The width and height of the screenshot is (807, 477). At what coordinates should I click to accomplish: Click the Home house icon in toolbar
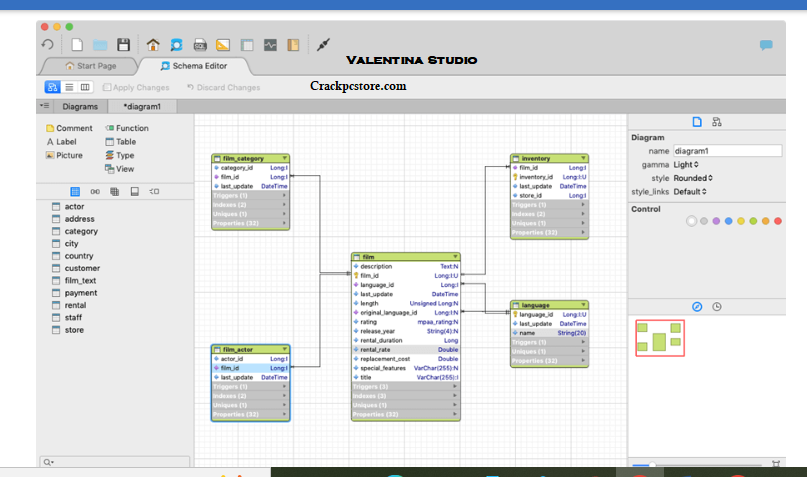[152, 45]
